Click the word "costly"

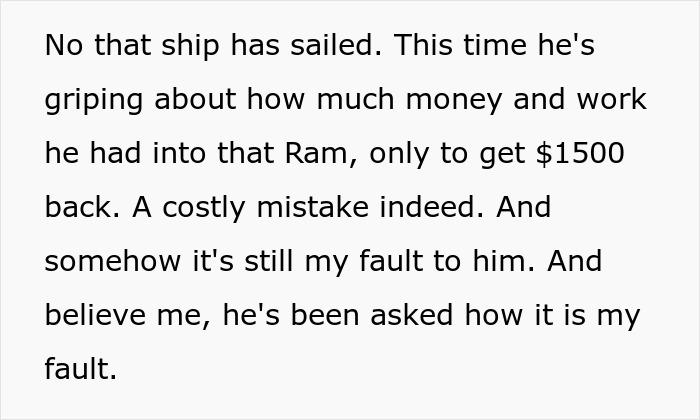tap(204, 209)
